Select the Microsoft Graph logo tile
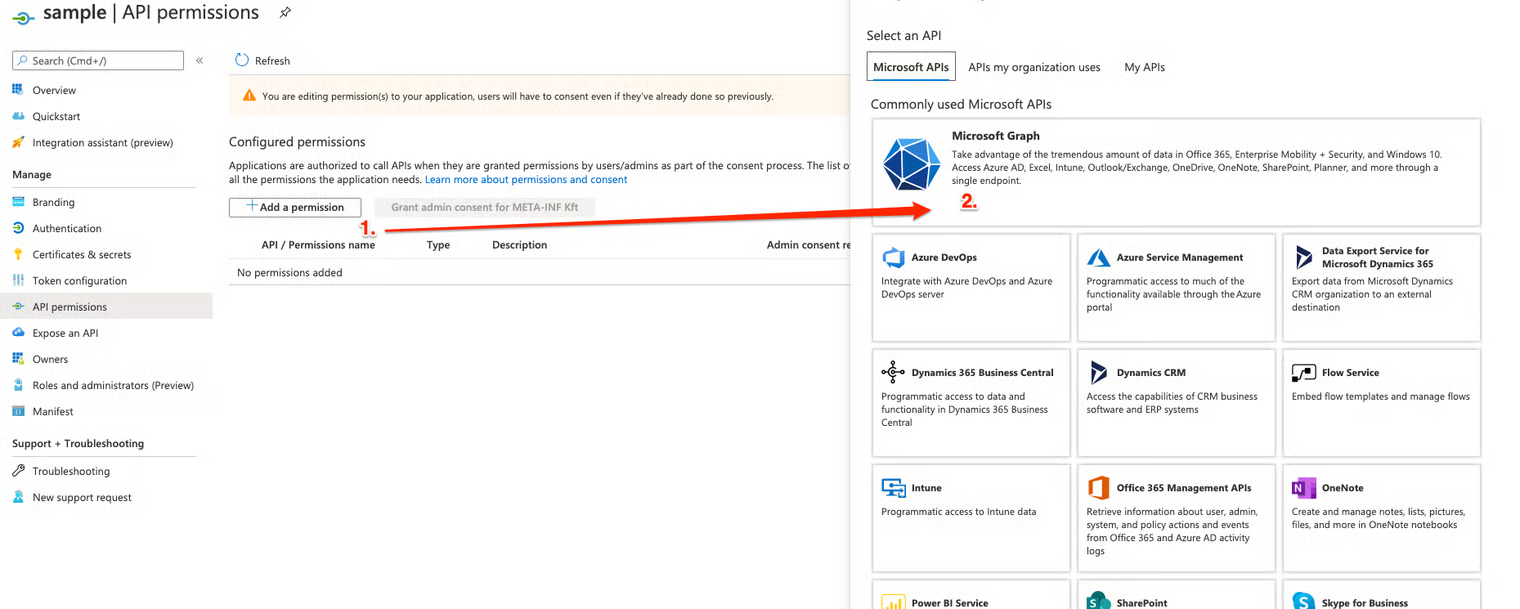1520x609 pixels. [x=911, y=165]
